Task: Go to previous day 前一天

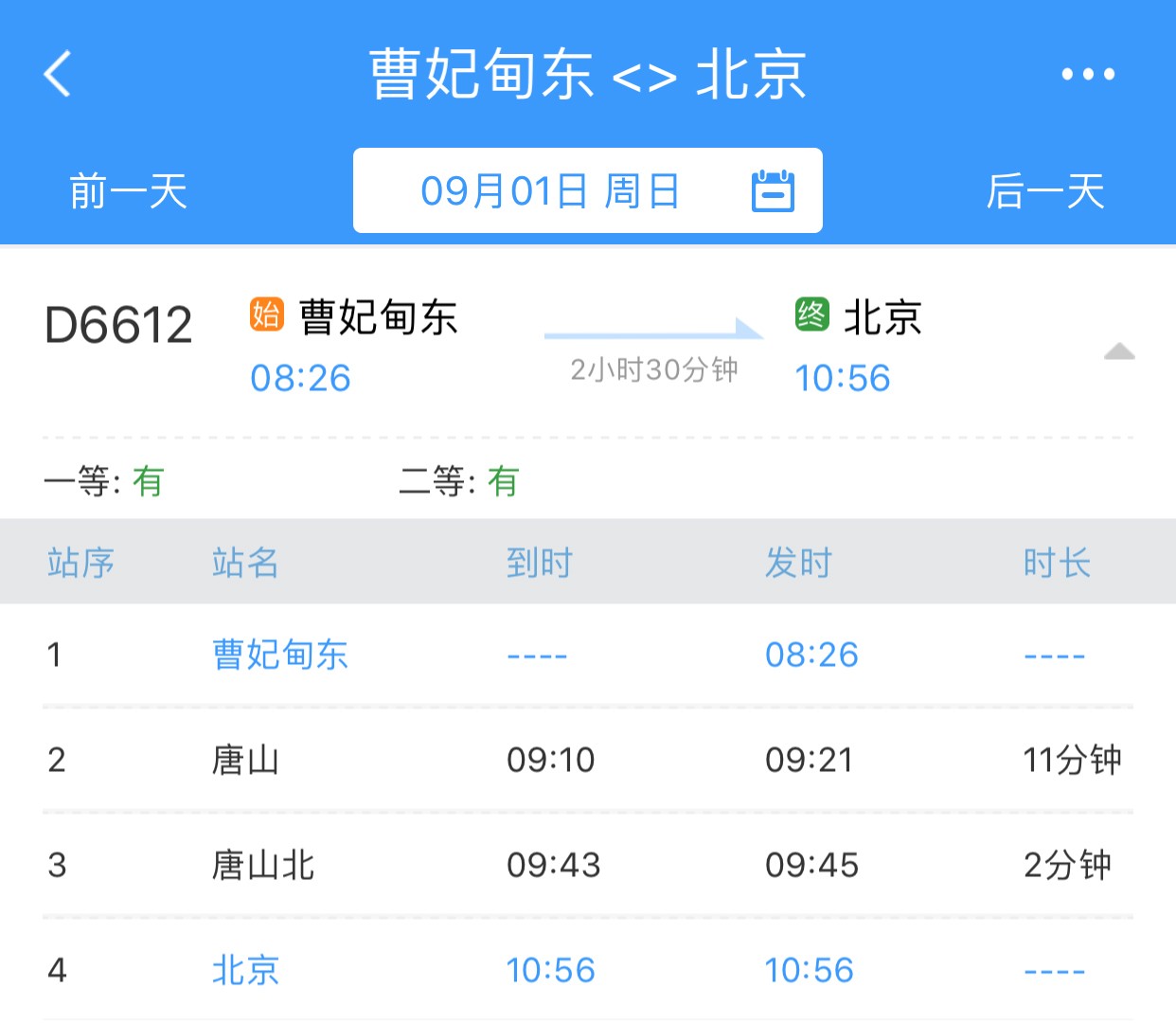Action: pos(128,191)
